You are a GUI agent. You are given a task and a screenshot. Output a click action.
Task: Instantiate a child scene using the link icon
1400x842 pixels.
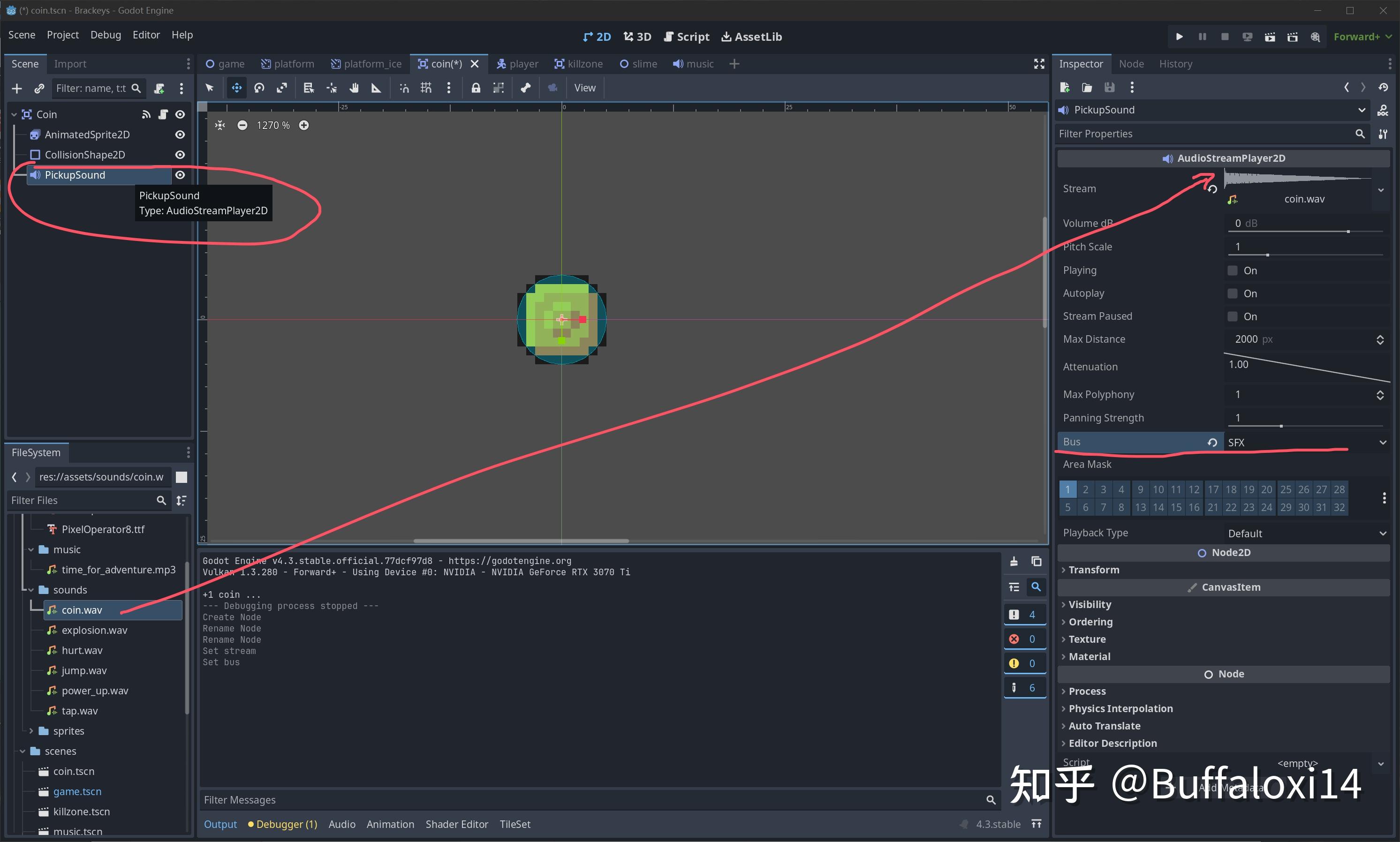point(38,88)
